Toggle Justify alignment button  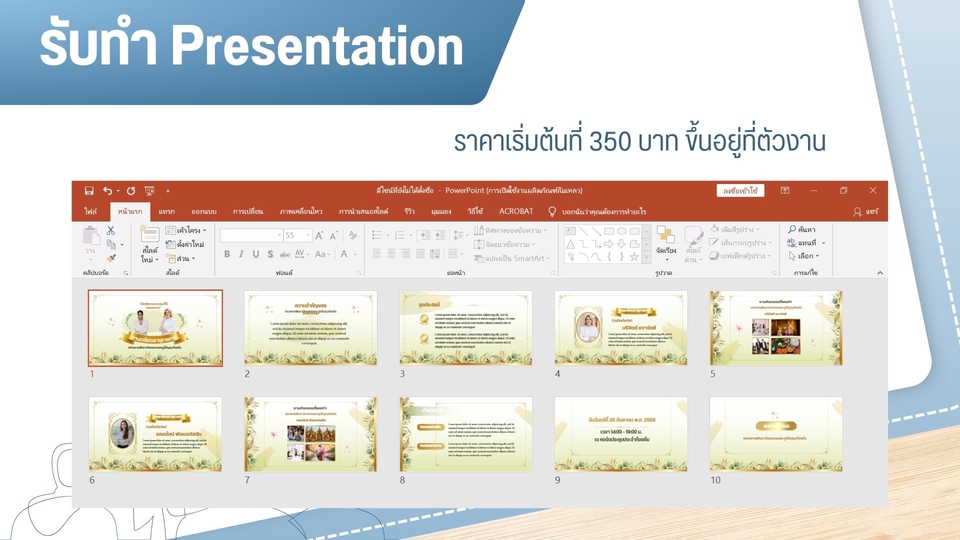(420, 253)
